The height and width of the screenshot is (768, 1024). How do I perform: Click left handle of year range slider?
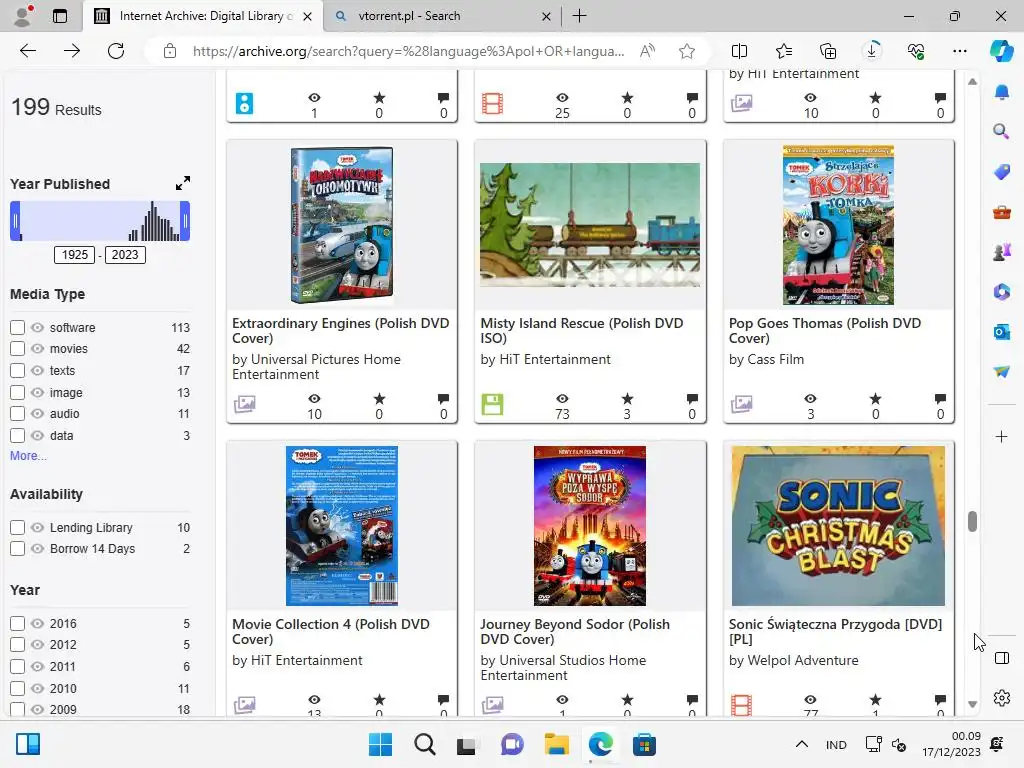pyautogui.click(x=15, y=221)
